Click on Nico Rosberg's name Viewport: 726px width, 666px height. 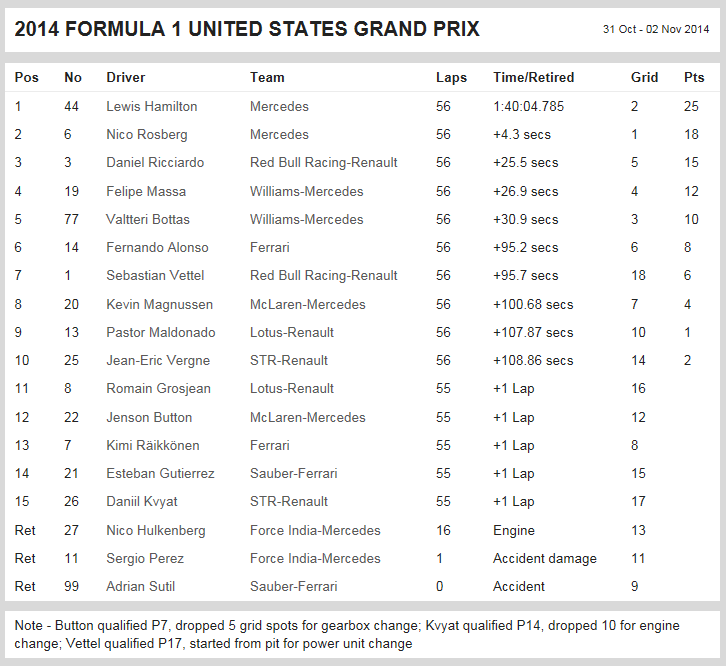coord(146,134)
